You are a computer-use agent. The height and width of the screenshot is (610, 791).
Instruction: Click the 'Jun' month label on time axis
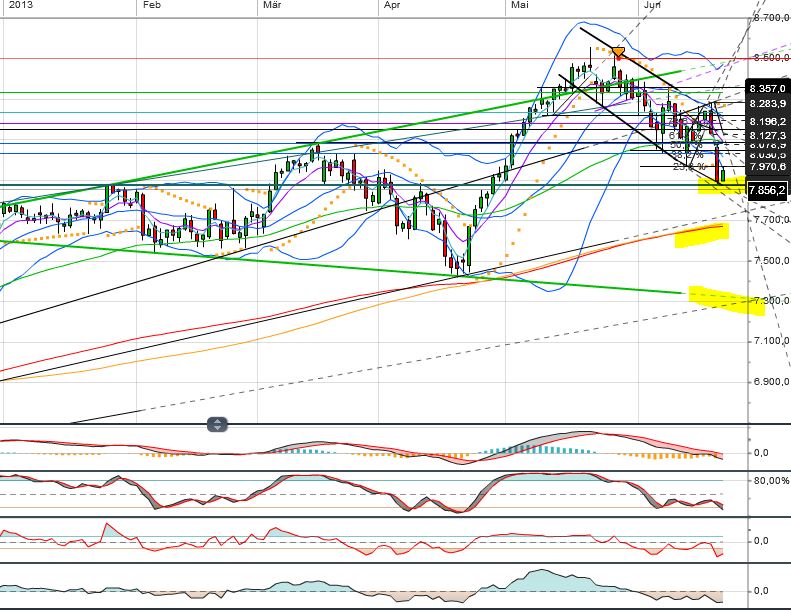tap(653, 5)
